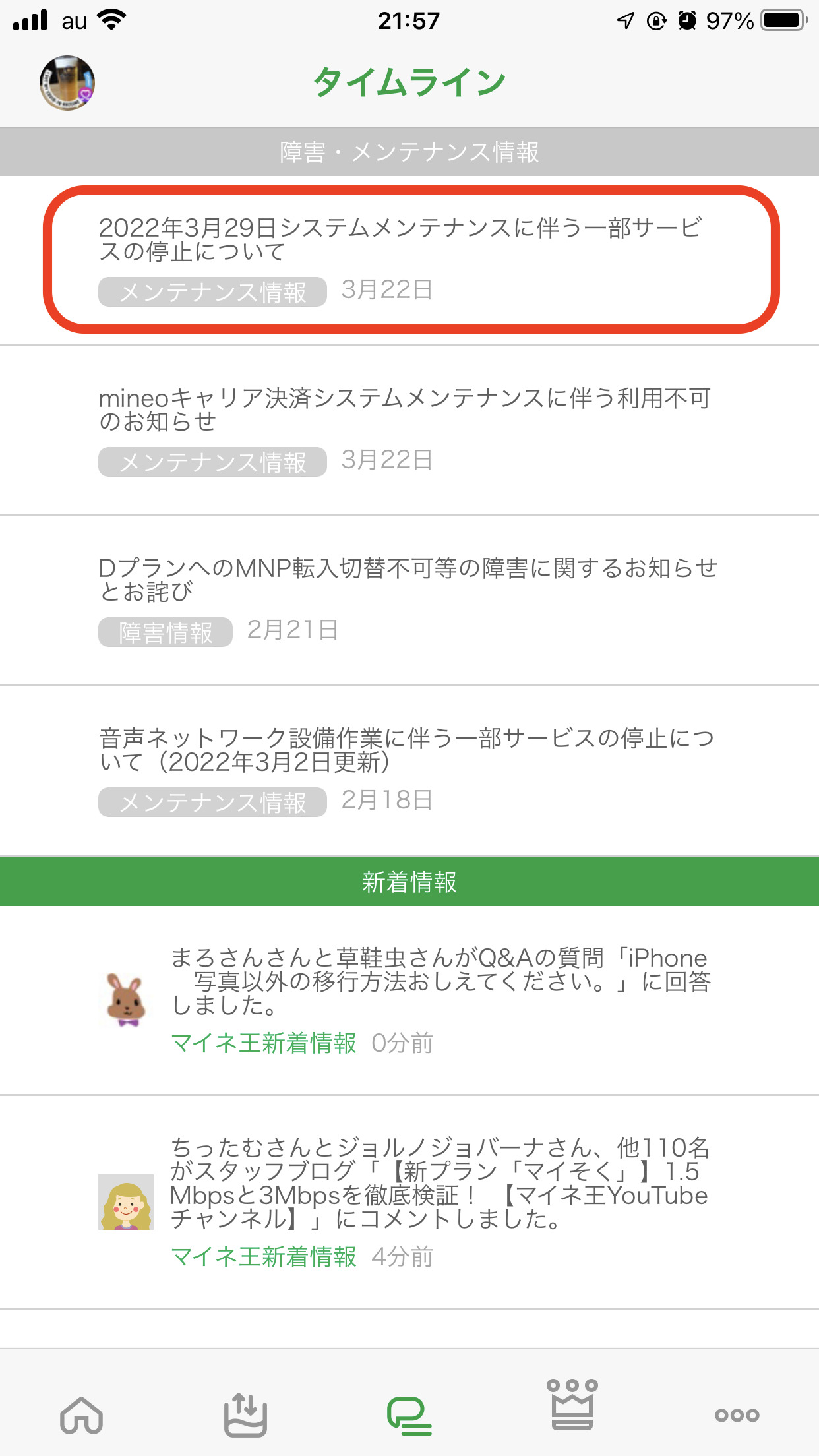Tap the profile avatar picture
The image size is (819, 1456).
click(67, 83)
